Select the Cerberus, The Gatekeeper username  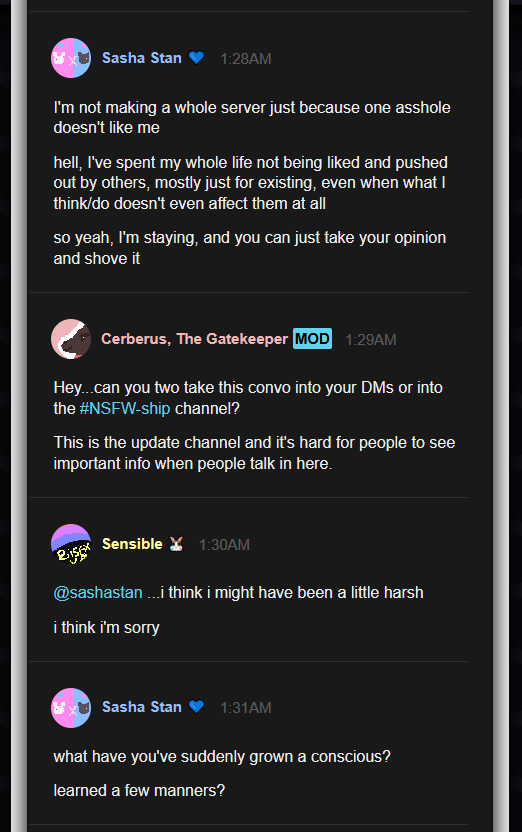(x=195, y=339)
